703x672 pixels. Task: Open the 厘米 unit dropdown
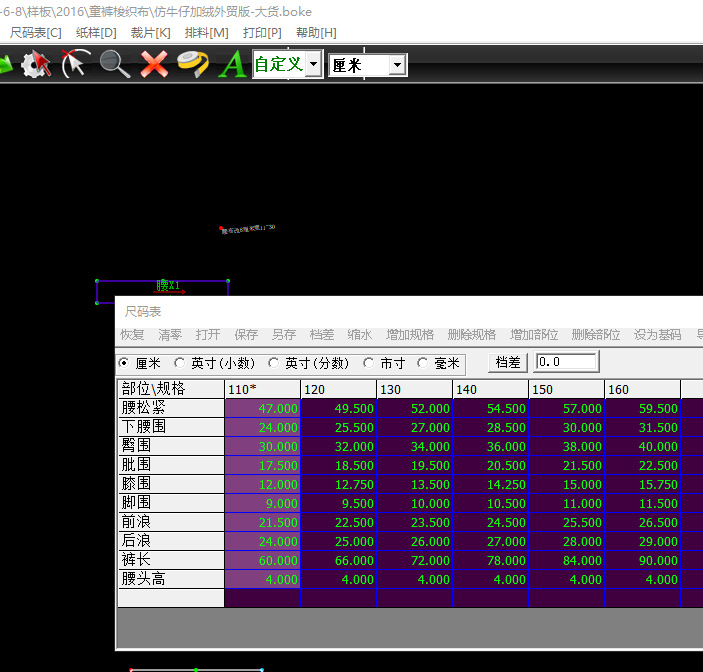tap(397, 65)
